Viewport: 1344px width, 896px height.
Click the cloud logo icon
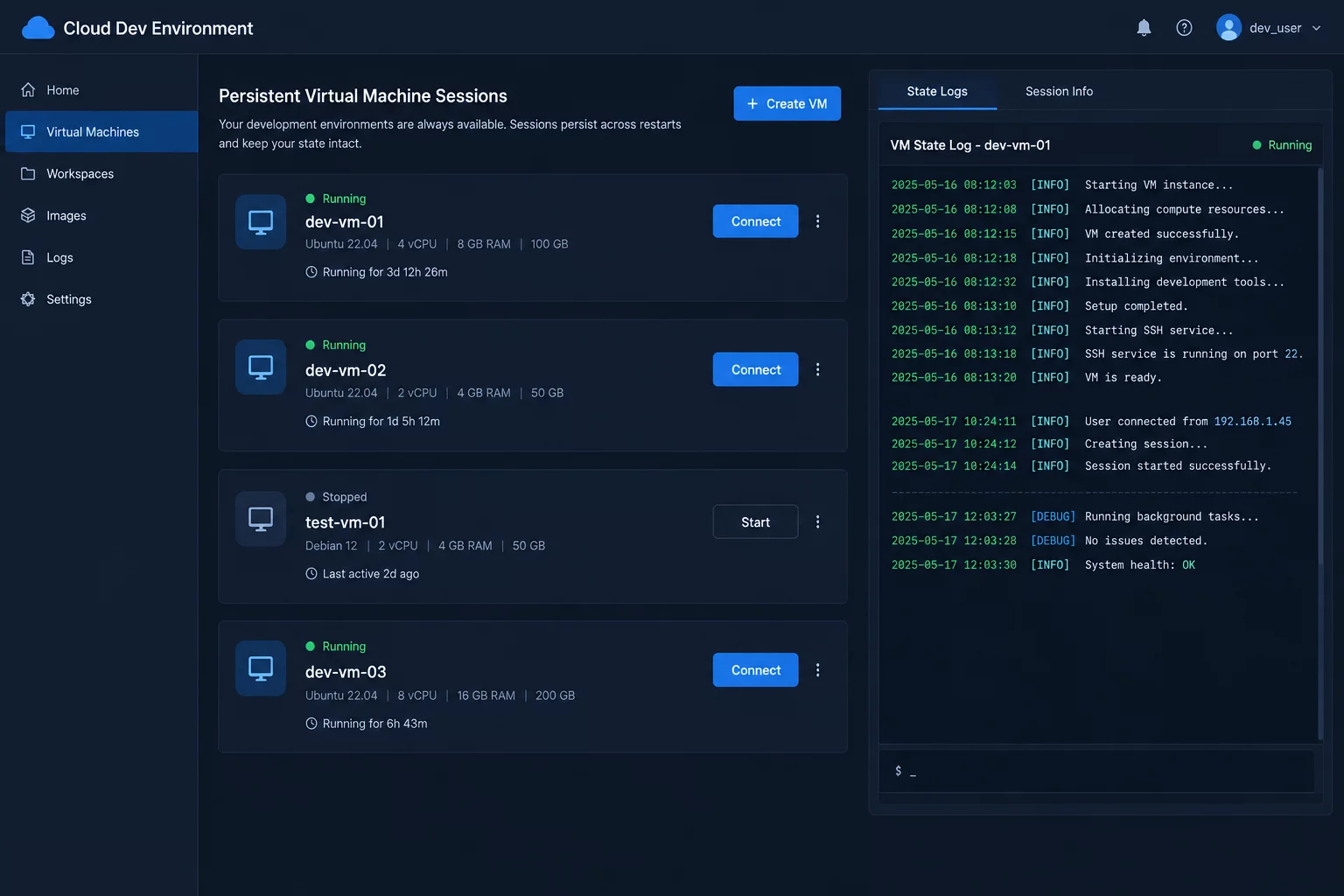pos(38,28)
